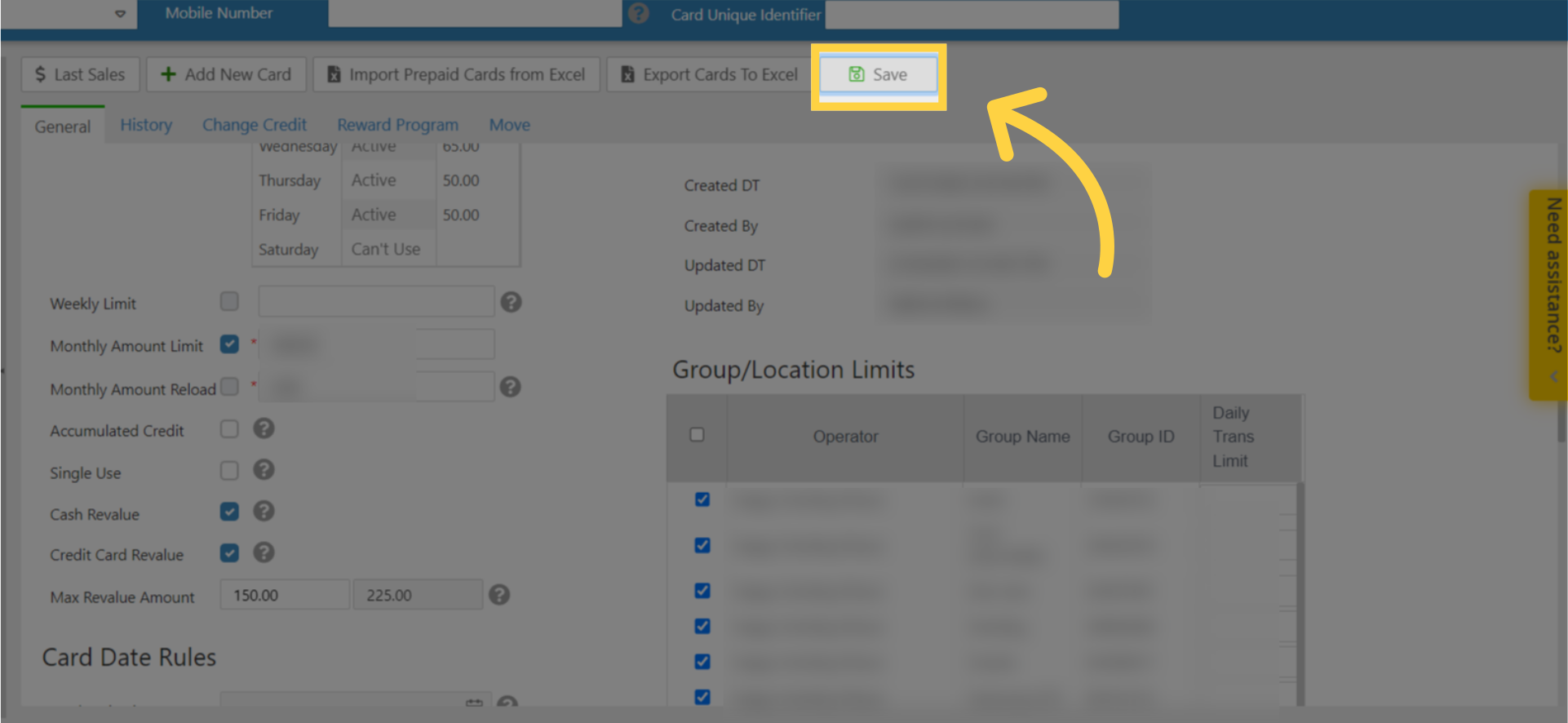
Task: Click the Card Unique Identifier field
Action: click(972, 14)
